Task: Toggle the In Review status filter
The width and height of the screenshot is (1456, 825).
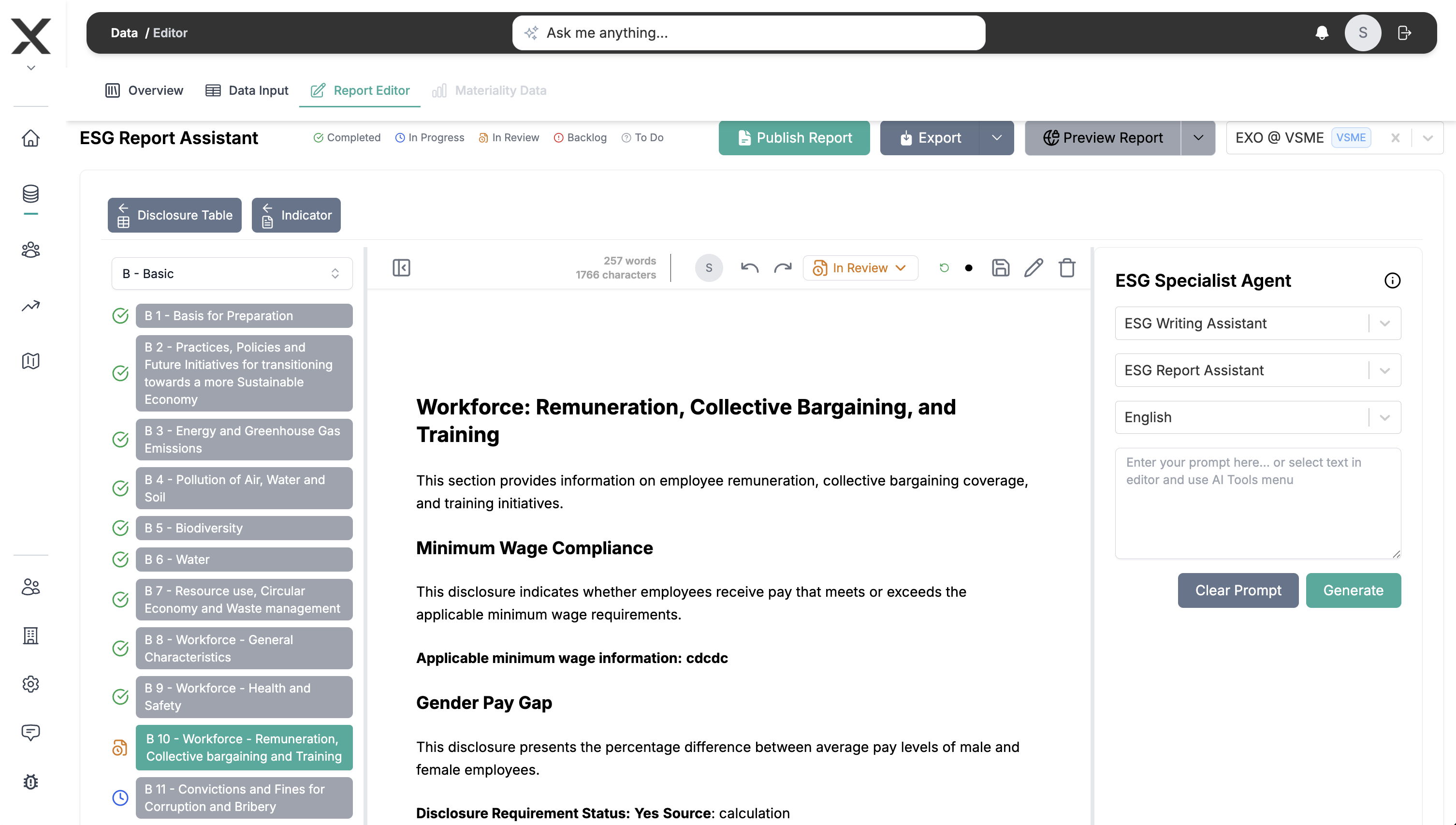Action: [x=509, y=138]
